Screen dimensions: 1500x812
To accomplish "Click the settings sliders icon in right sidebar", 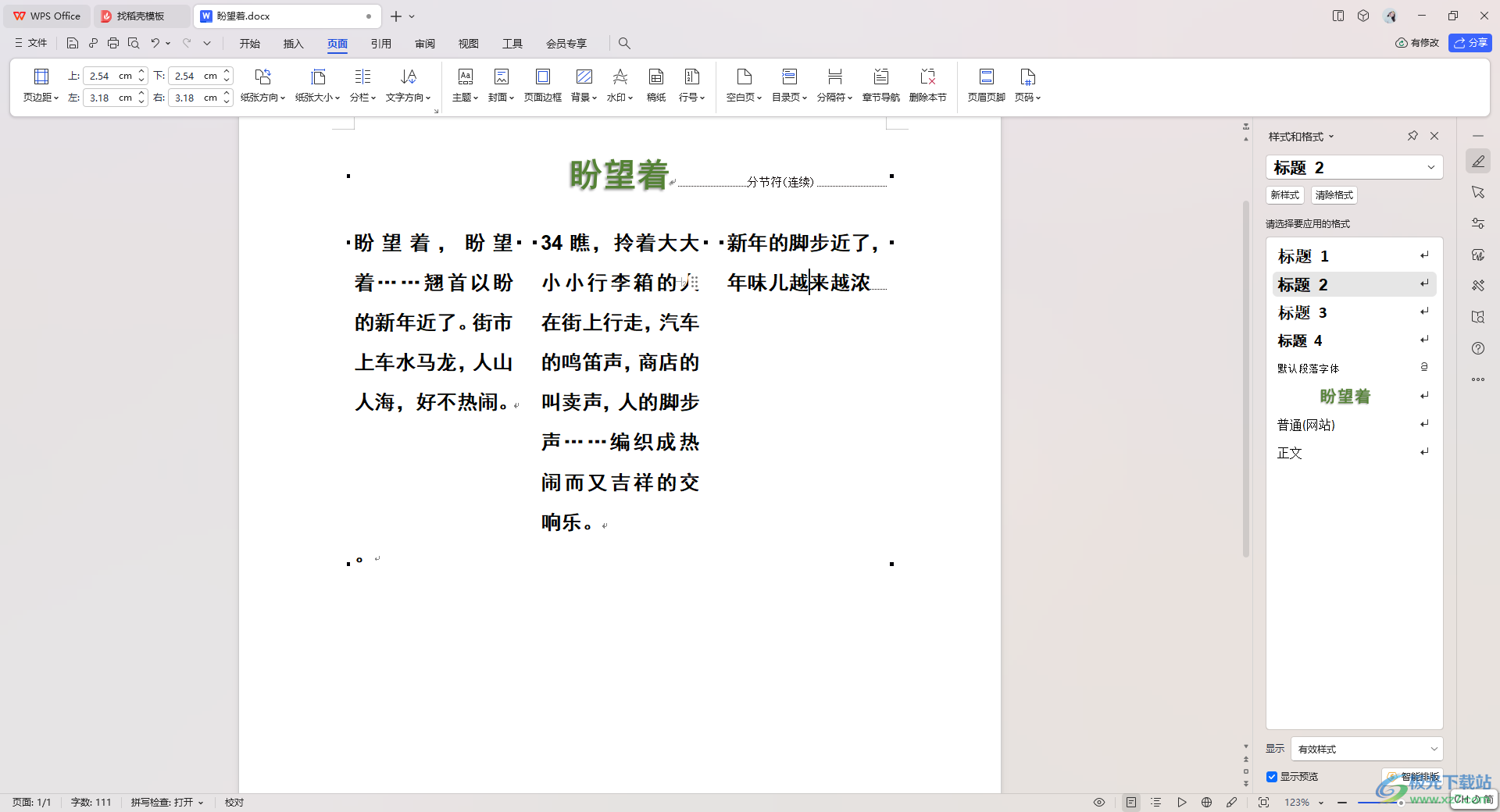I will [1478, 223].
